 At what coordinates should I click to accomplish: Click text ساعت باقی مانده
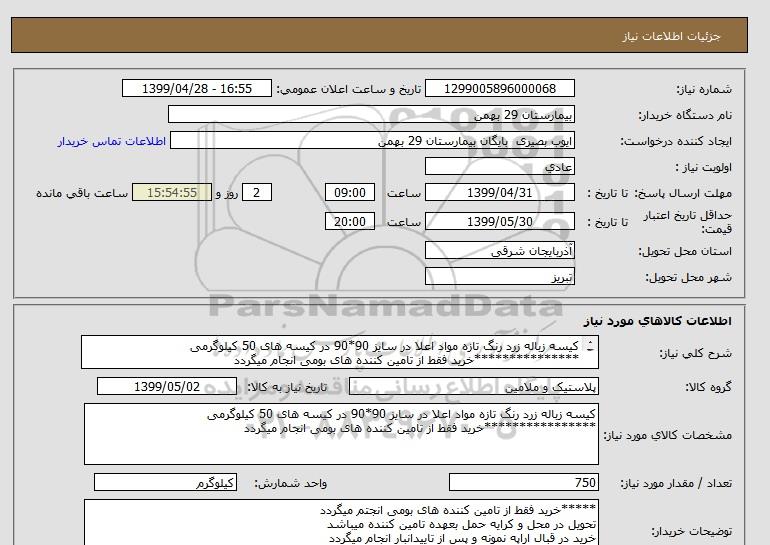(x=82, y=193)
